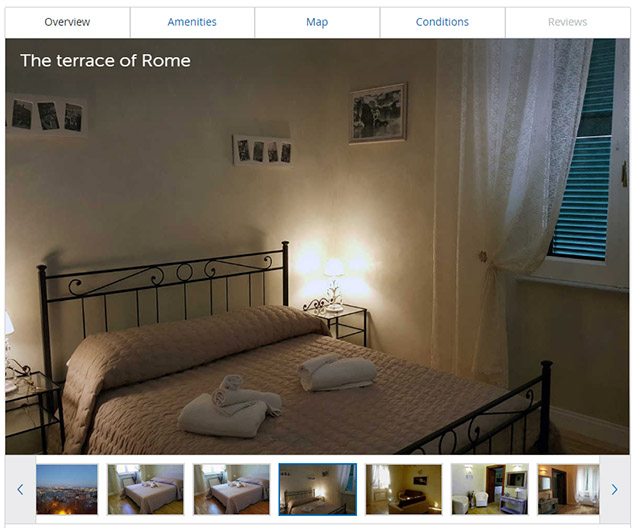
Task: Open the Overview tab
Action: pyautogui.click(x=67, y=22)
